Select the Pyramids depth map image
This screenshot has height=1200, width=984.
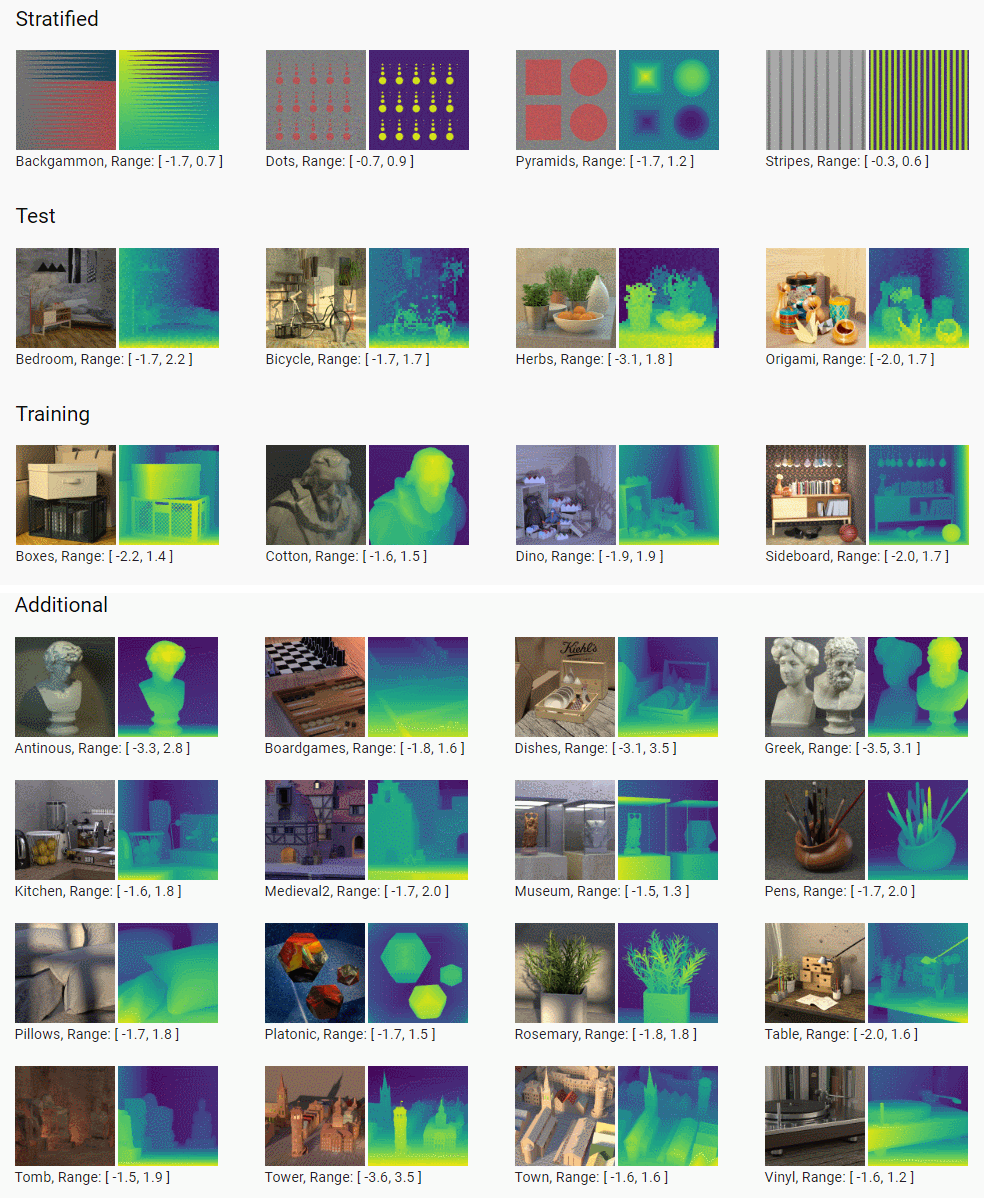669,100
